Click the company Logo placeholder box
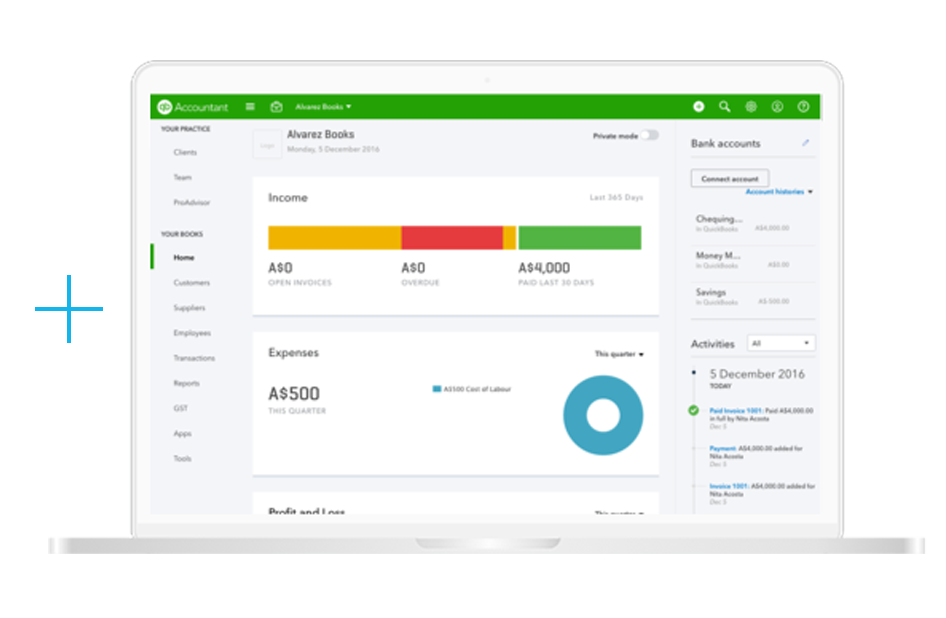946x618 pixels. [267, 145]
